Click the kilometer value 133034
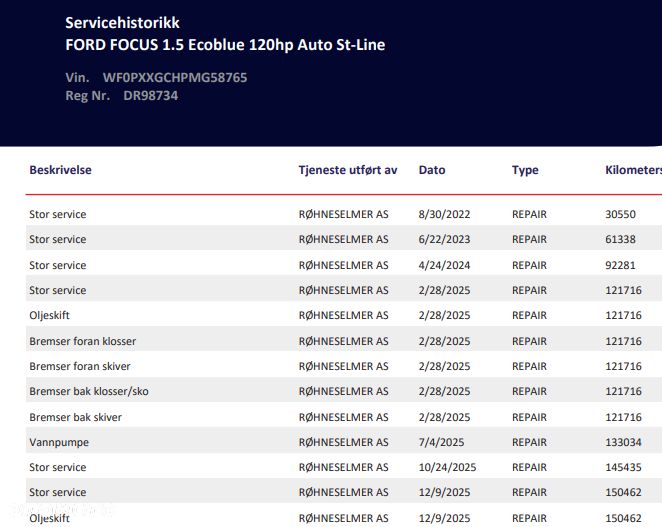Viewport: 662px width, 527px height. pos(624,442)
